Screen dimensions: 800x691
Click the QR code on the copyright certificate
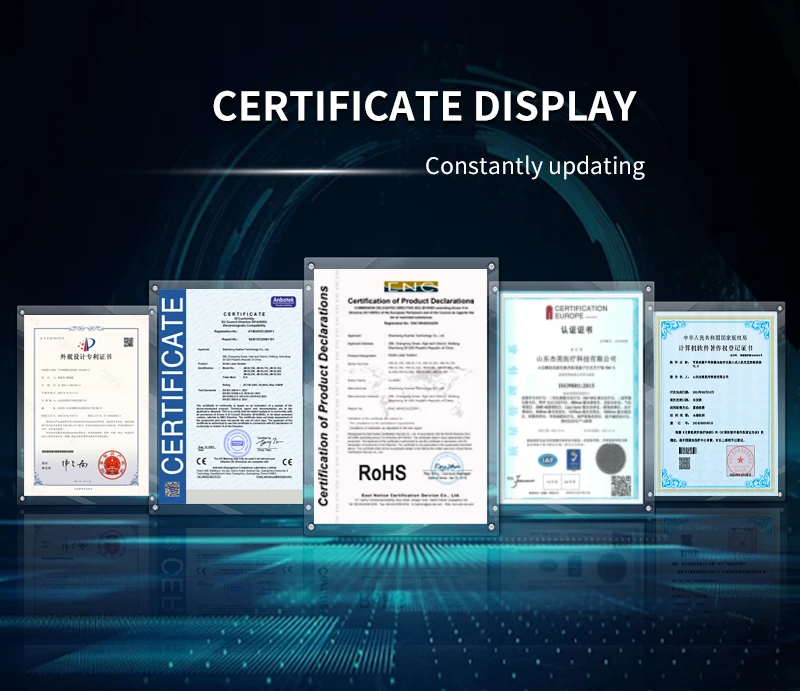tap(684, 463)
